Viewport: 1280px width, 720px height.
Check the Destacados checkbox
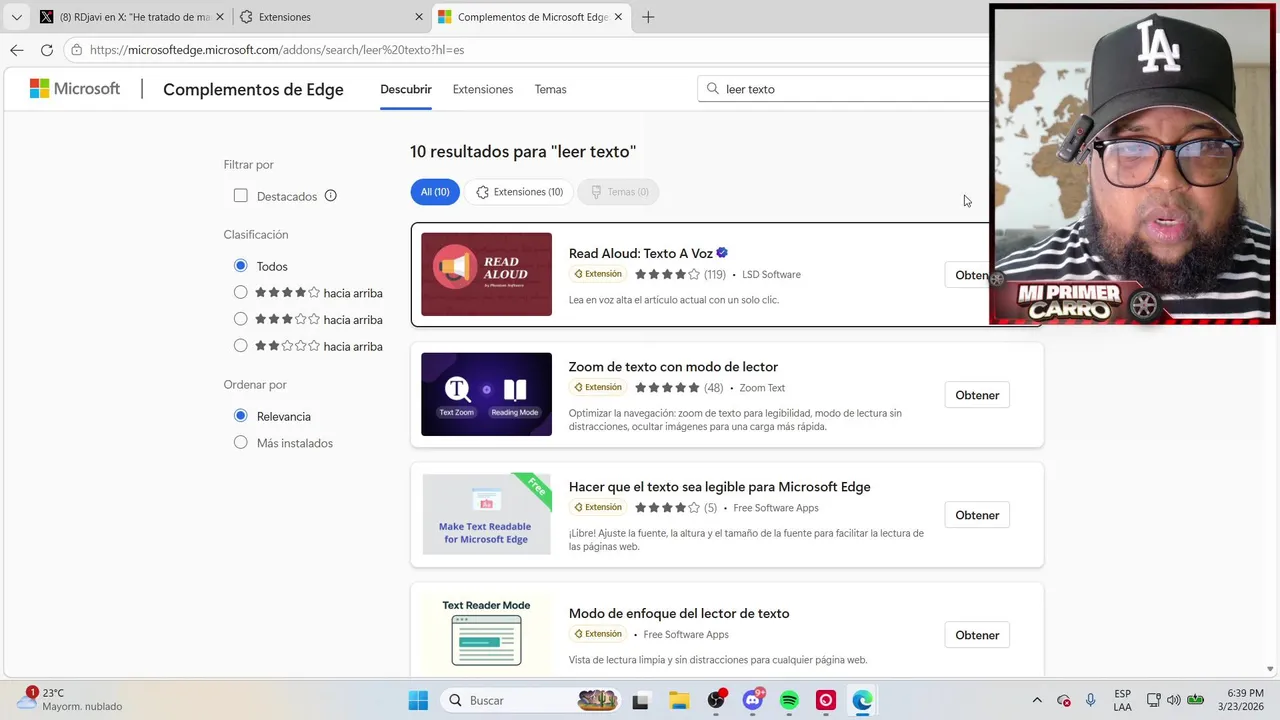241,196
